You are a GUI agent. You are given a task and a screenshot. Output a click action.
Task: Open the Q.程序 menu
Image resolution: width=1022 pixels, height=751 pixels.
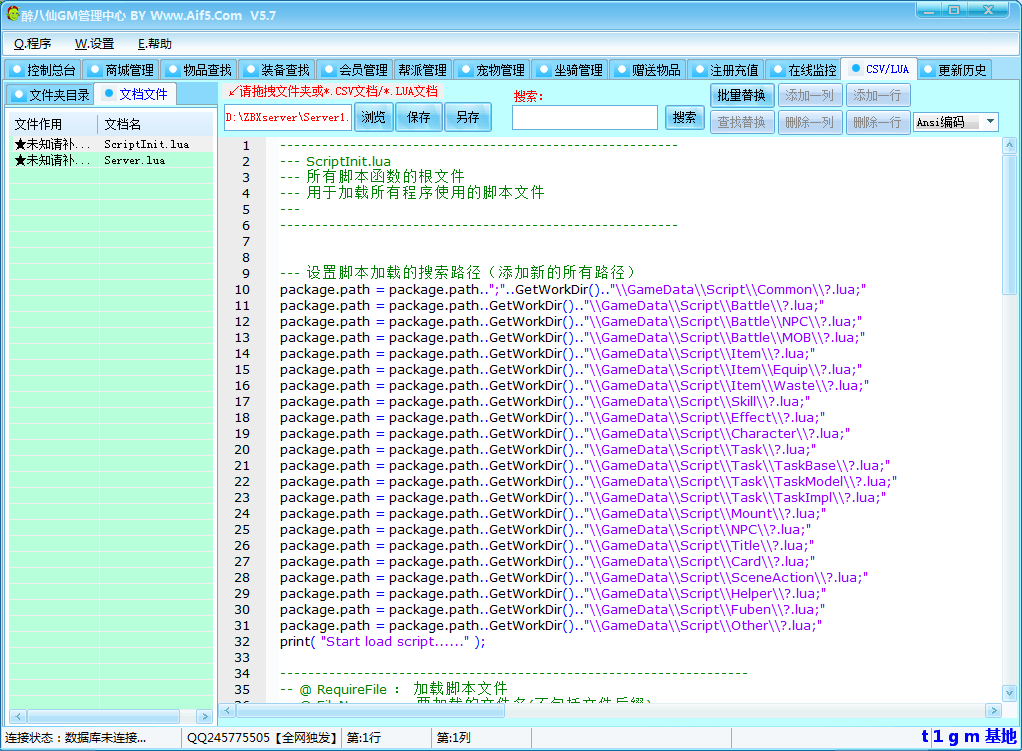pyautogui.click(x=33, y=44)
